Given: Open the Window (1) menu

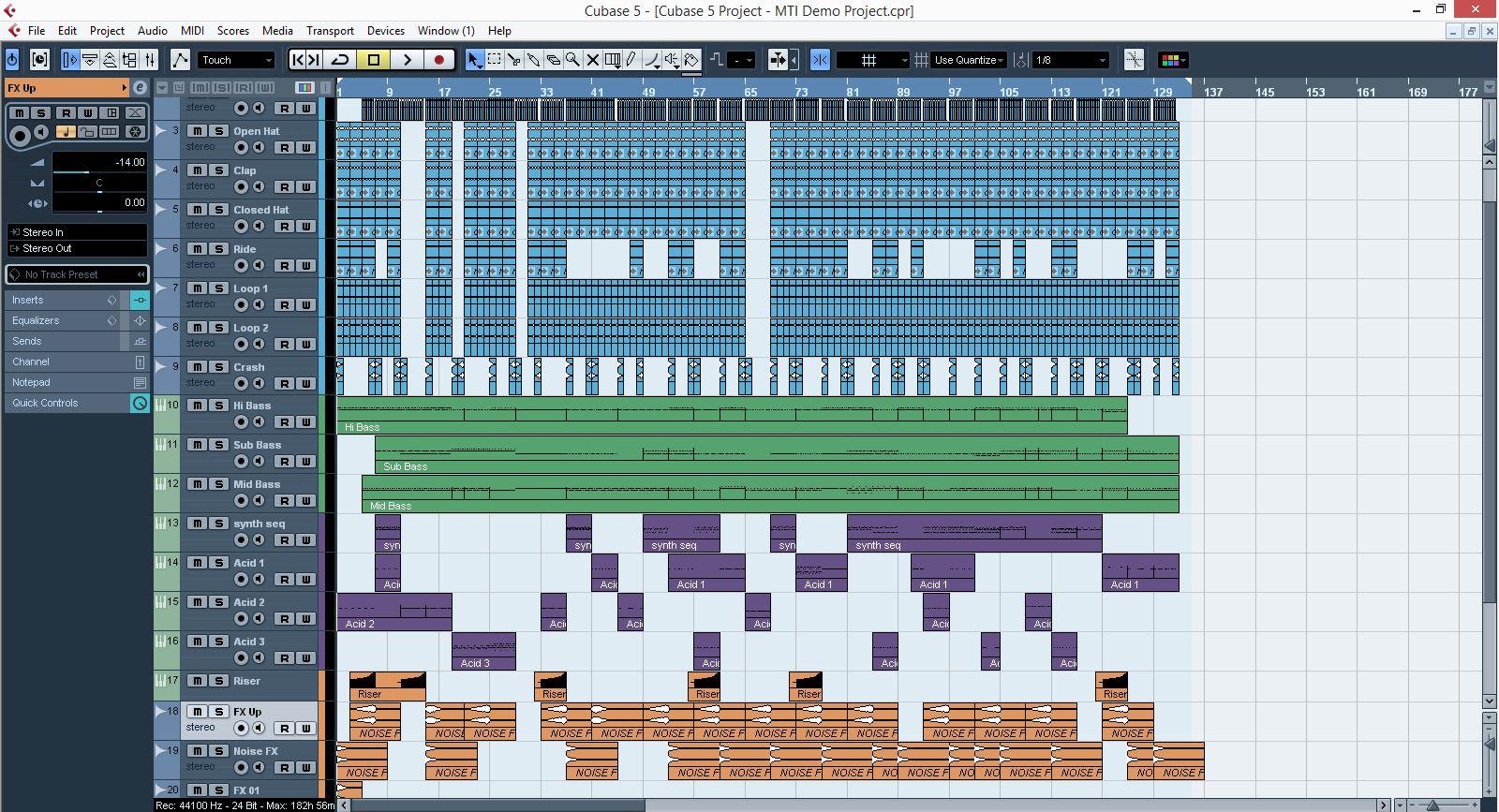Looking at the screenshot, I should point(446,30).
